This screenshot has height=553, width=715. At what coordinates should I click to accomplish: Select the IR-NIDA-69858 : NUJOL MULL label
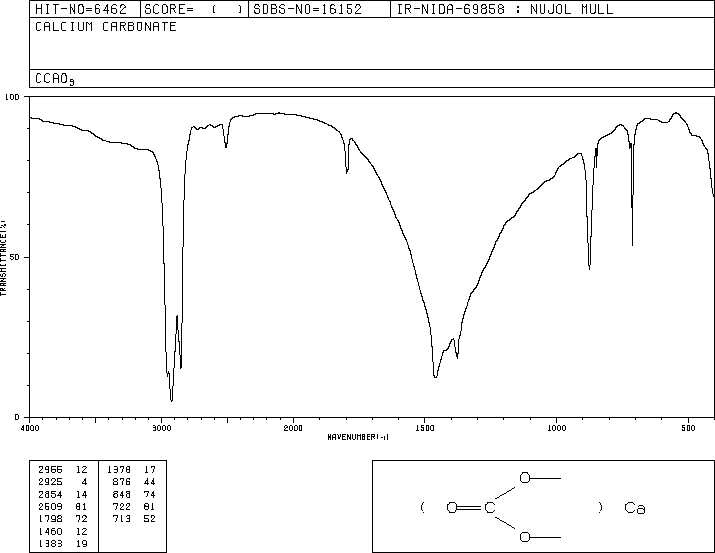[505, 9]
